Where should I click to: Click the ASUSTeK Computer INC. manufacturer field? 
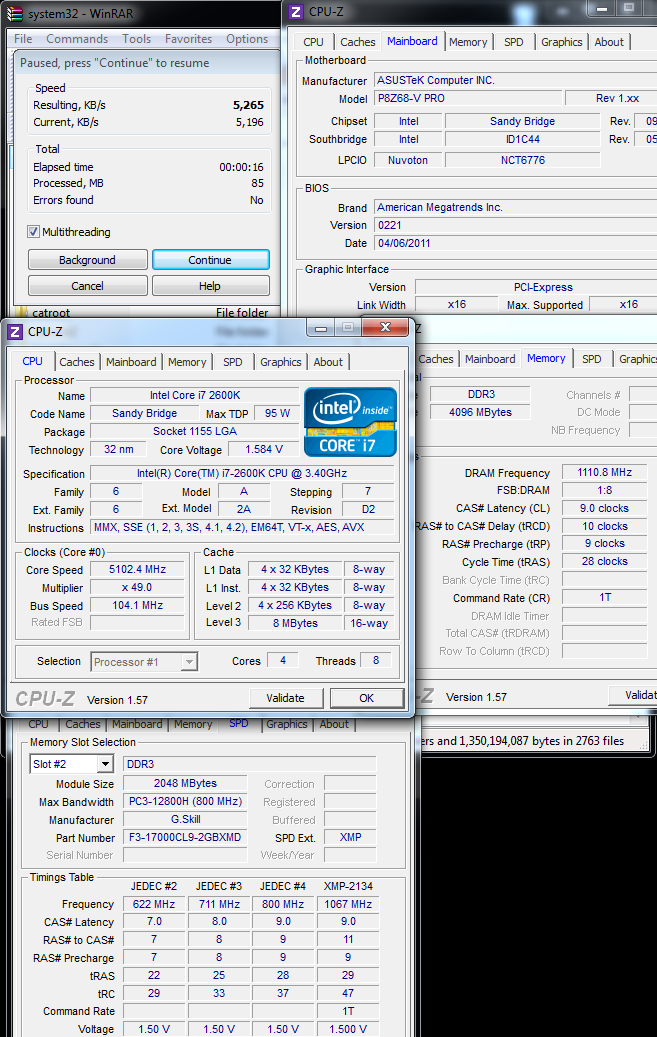pyautogui.click(x=515, y=80)
